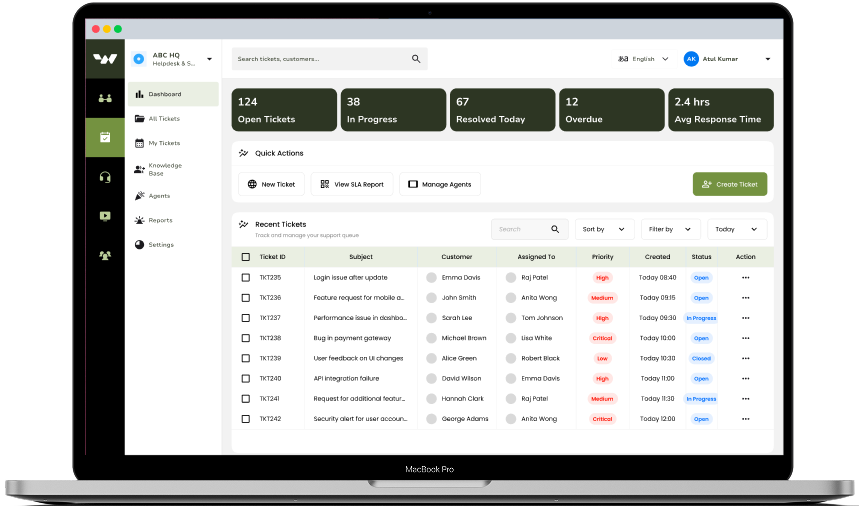
Task: Open the actions menu for ticket TKT236
Action: click(746, 298)
